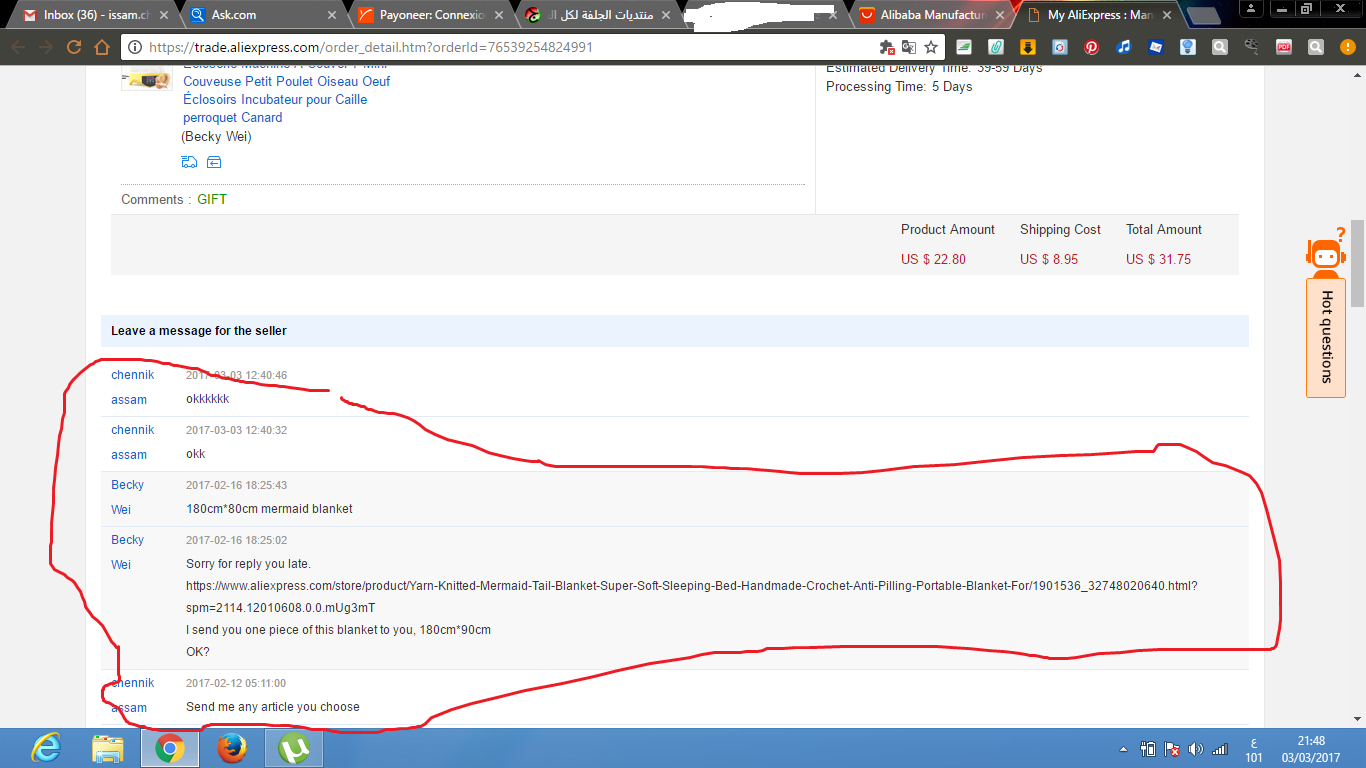
Task: Open the film reel extension icon
Action: click(x=1251, y=47)
